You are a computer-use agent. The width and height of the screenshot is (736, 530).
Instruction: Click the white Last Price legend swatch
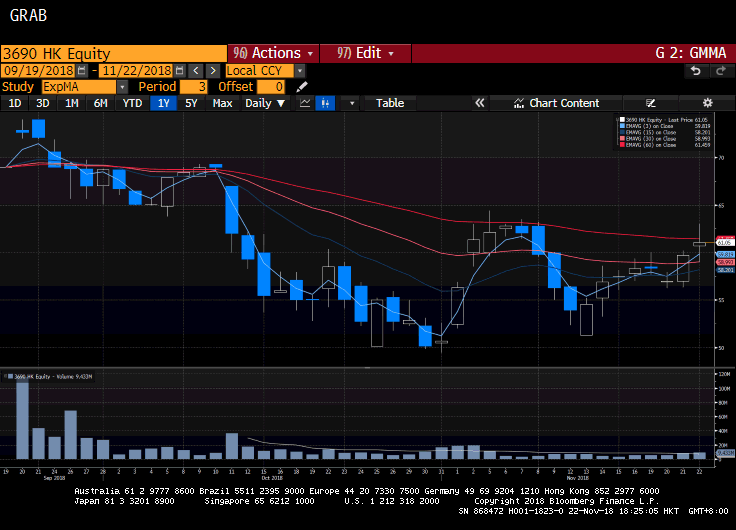(x=622, y=120)
